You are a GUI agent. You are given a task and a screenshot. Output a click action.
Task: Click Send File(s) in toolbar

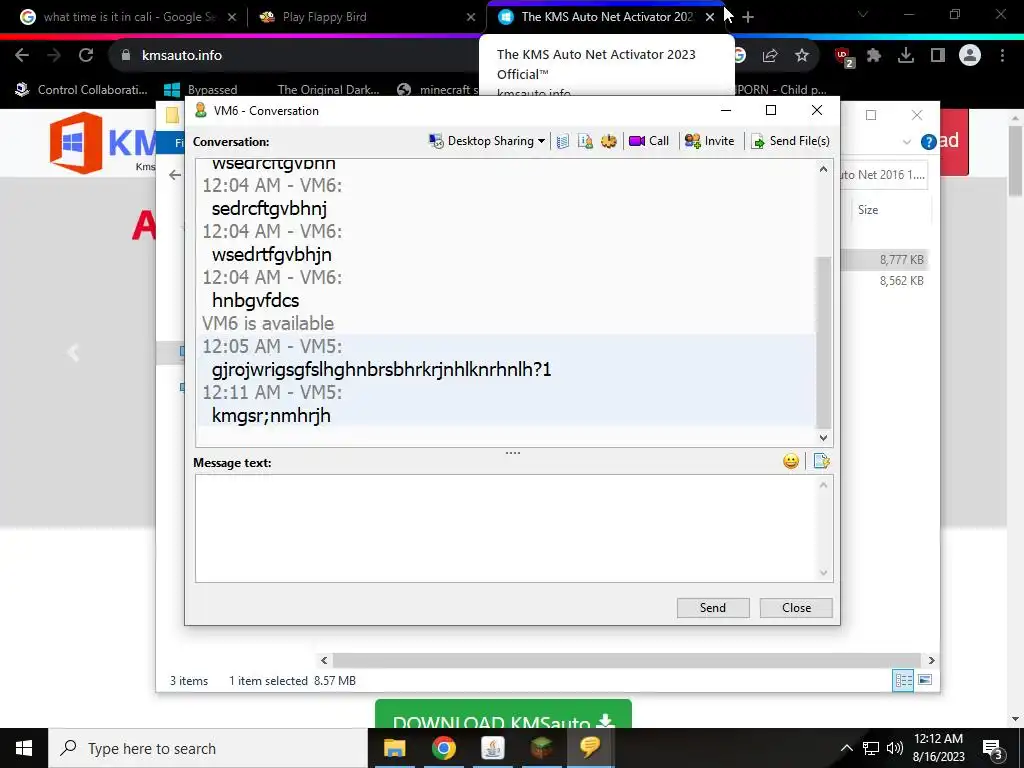pos(790,141)
